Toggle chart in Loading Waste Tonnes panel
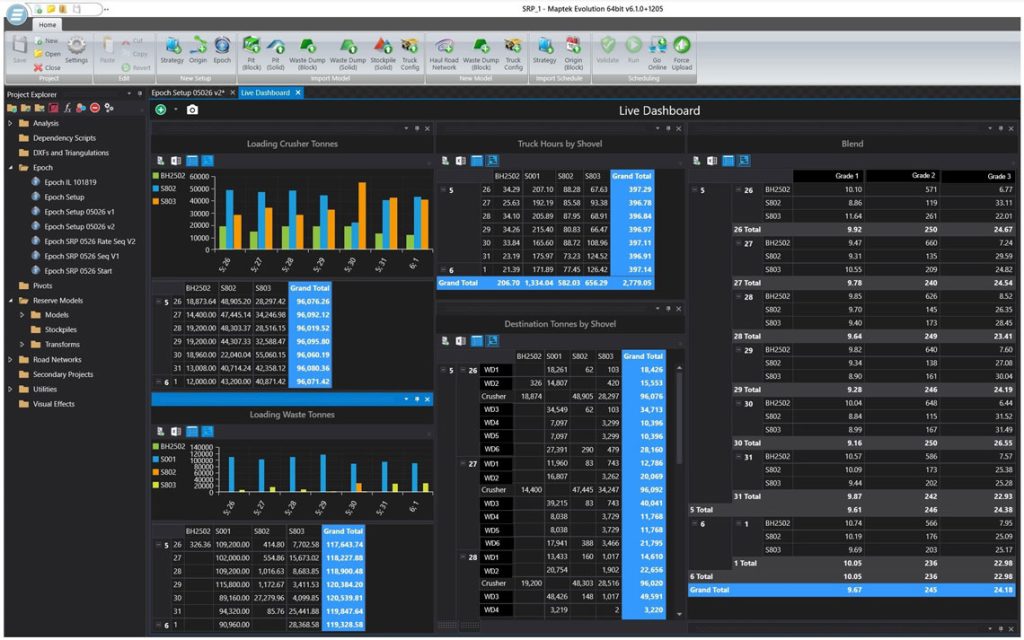 point(207,431)
